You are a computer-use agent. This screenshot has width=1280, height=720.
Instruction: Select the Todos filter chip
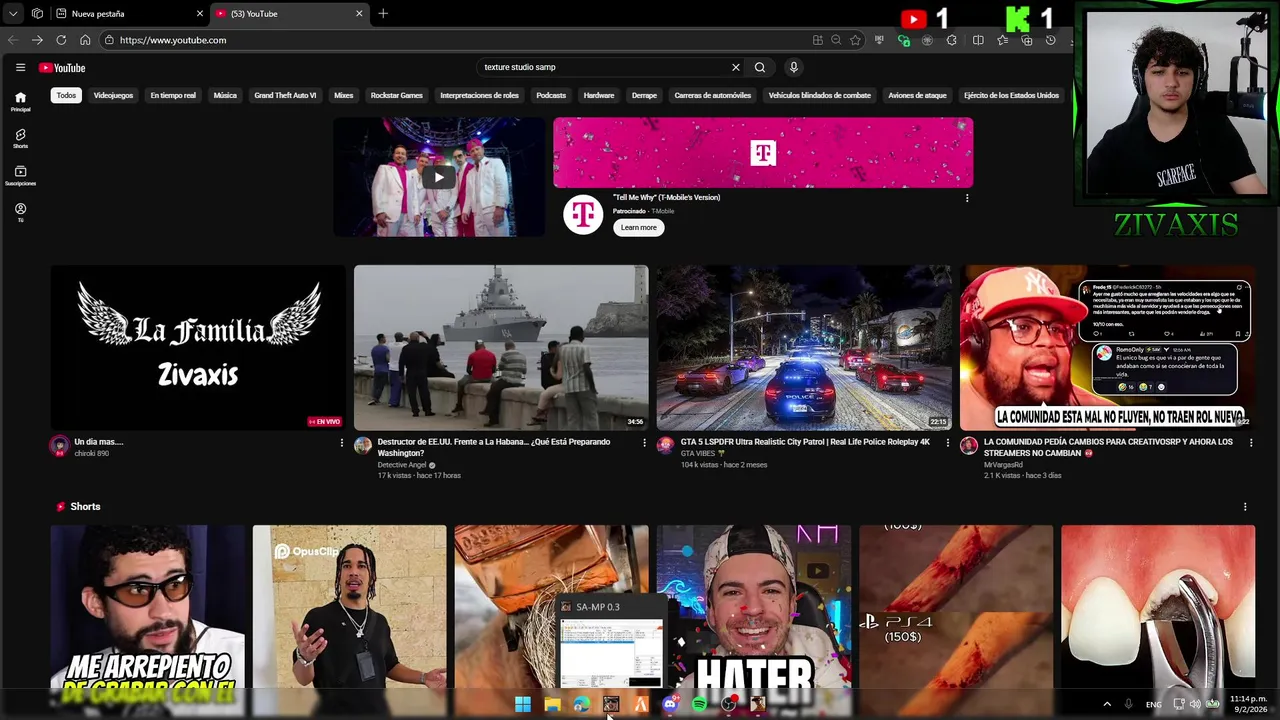66,95
